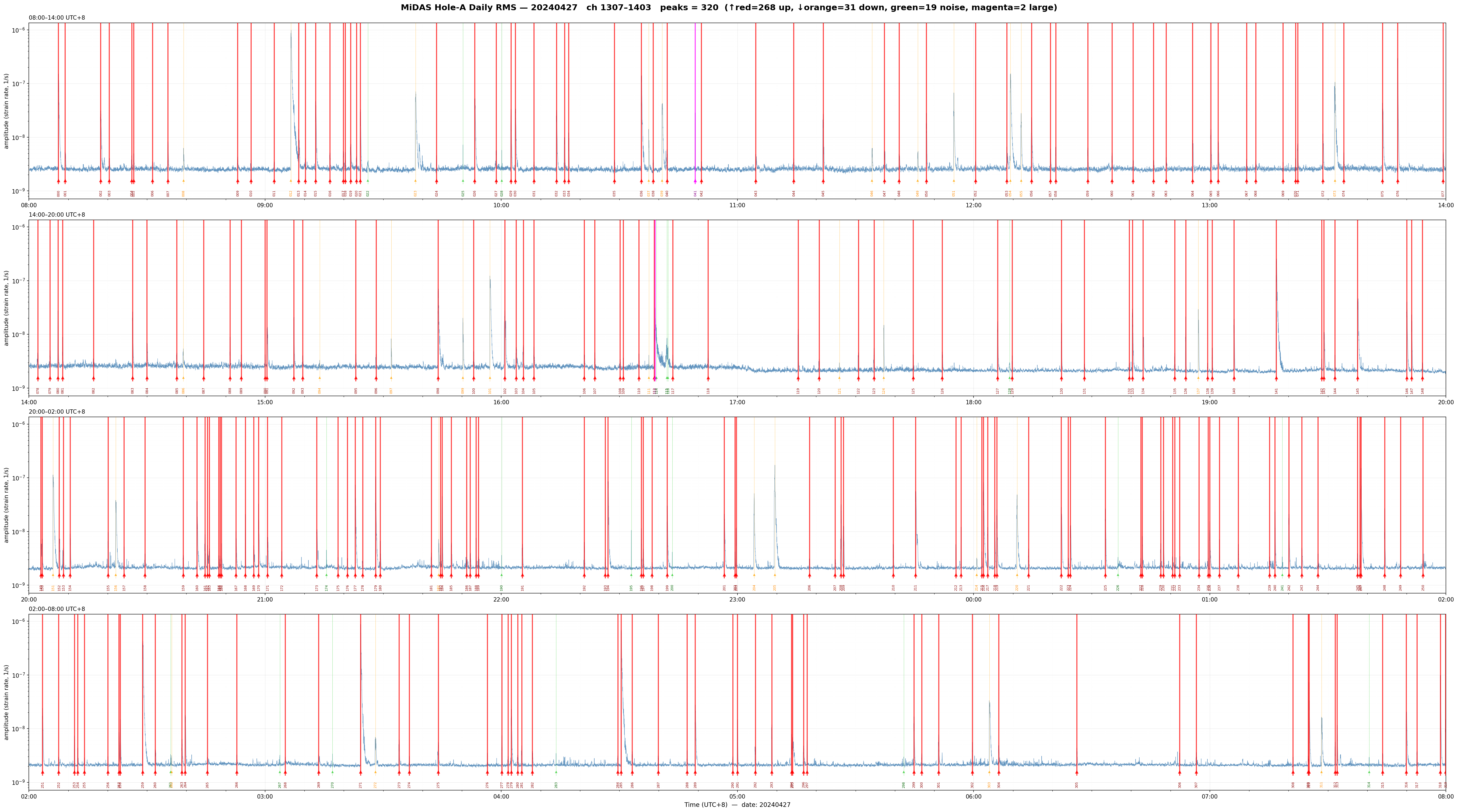Click the 17:00 time tick label
Image resolution: width=1458 pixels, height=812 pixels.
click(x=737, y=402)
